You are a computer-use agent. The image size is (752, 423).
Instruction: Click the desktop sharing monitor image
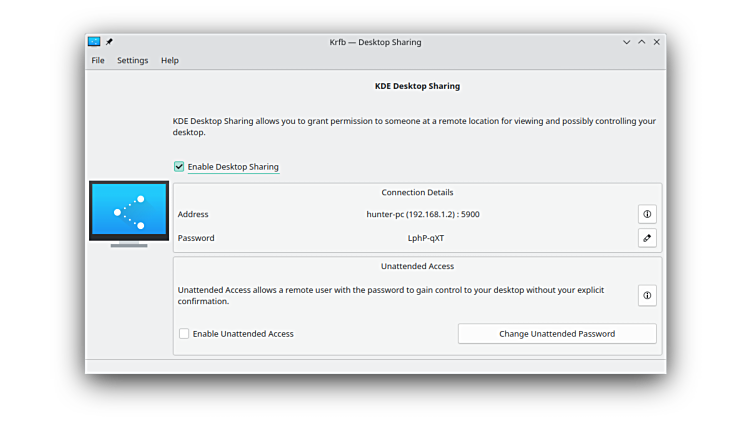[x=129, y=212]
